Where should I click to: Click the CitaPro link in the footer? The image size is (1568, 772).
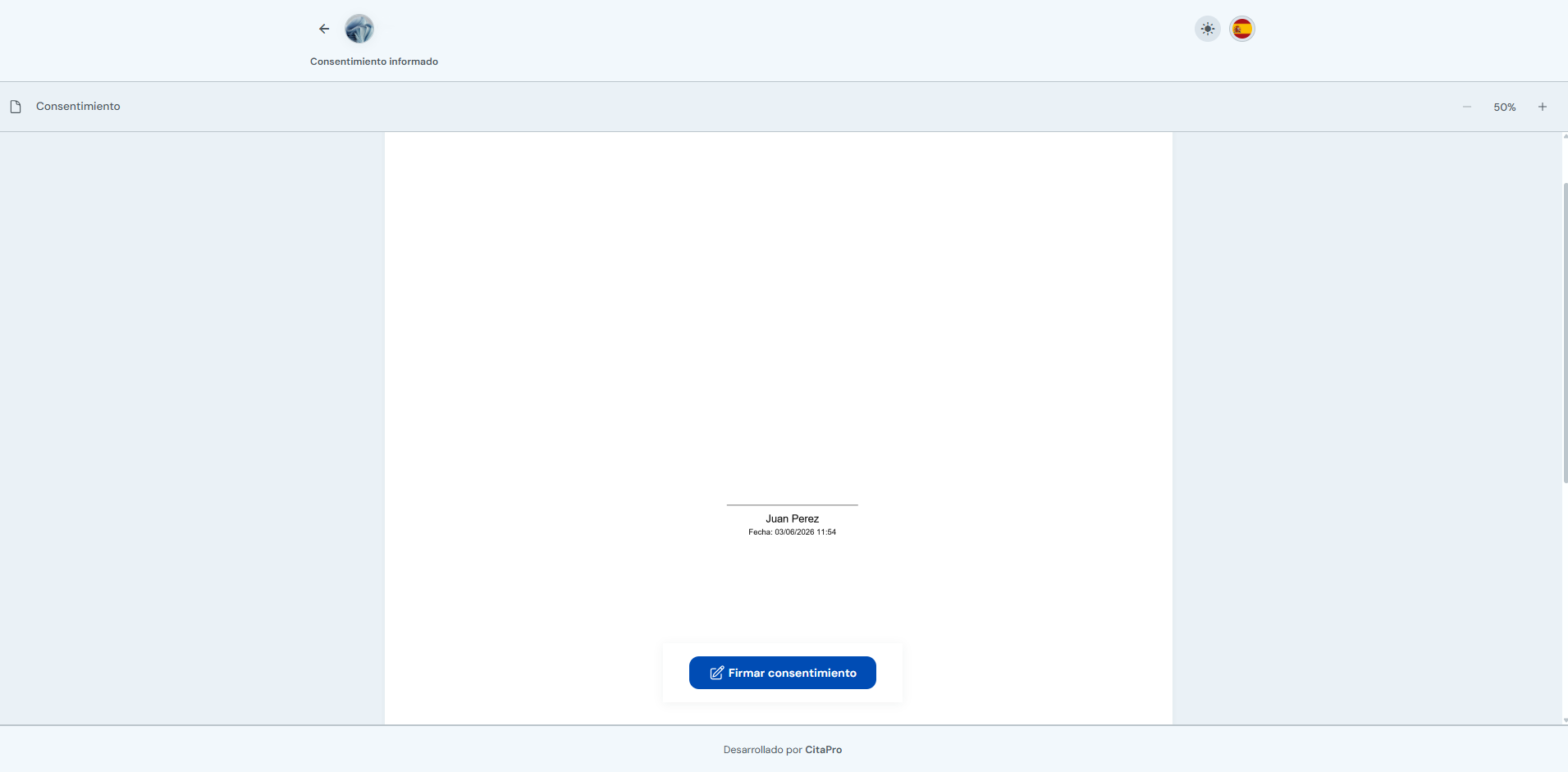tap(824, 750)
